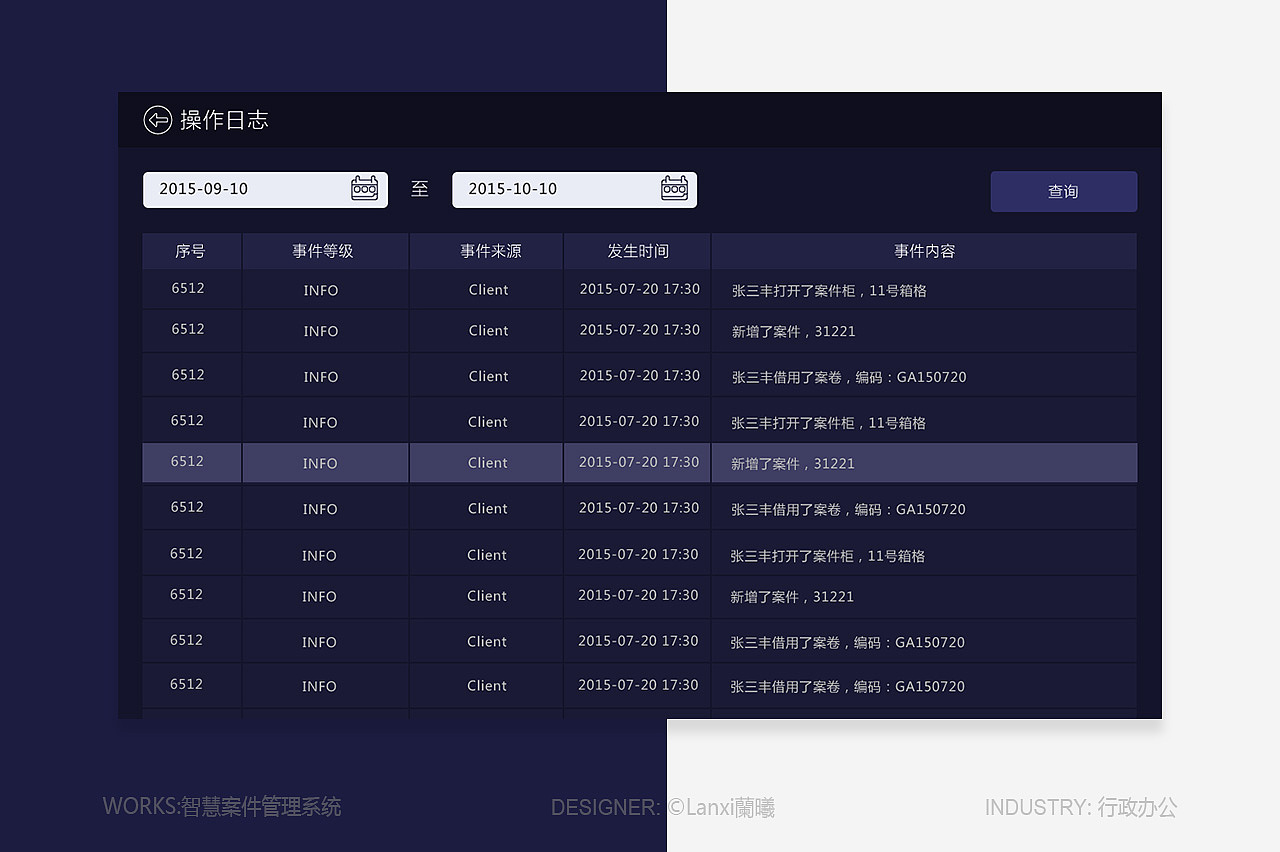Click the last visible table row
This screenshot has height=852, width=1280.
(x=640, y=685)
